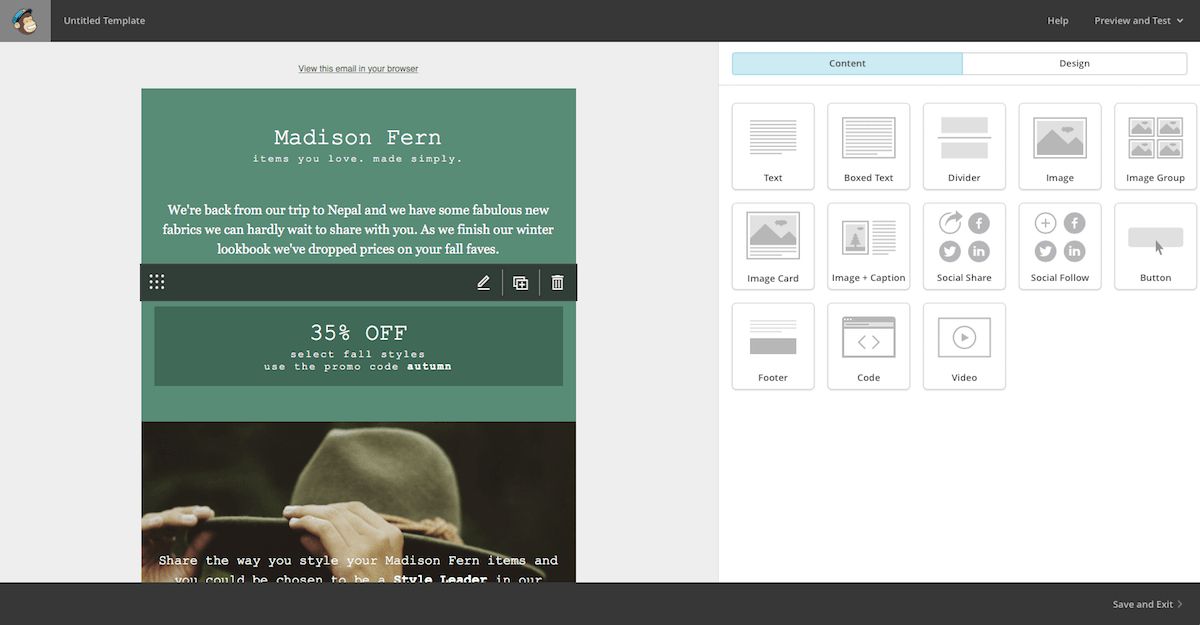Select the Image Group block
The height and width of the screenshot is (625, 1200).
point(1155,146)
